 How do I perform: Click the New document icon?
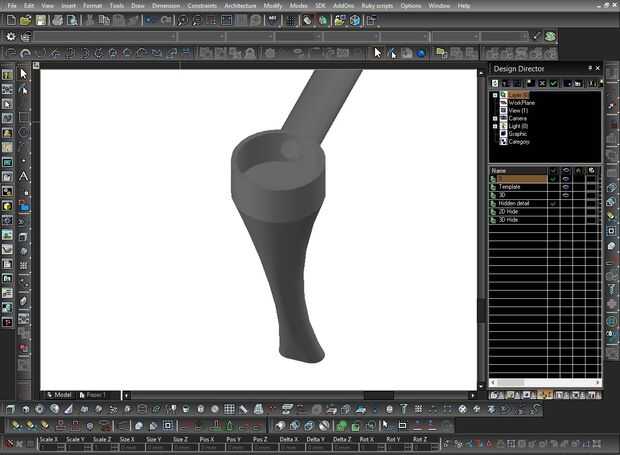10,20
